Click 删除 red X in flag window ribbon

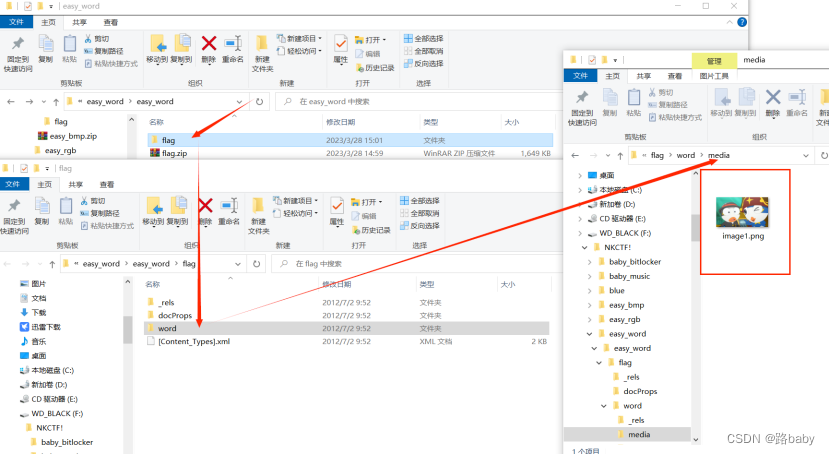click(205, 206)
